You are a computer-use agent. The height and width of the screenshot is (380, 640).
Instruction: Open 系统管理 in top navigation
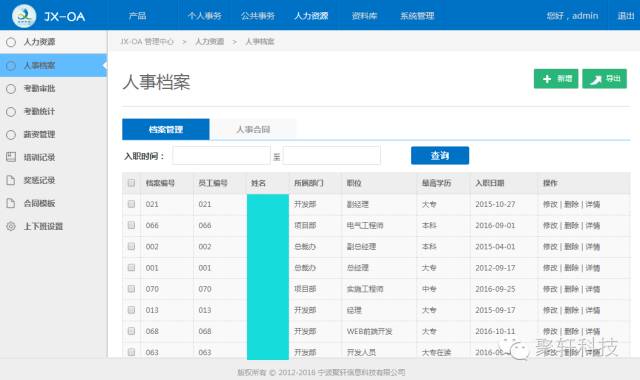click(417, 16)
